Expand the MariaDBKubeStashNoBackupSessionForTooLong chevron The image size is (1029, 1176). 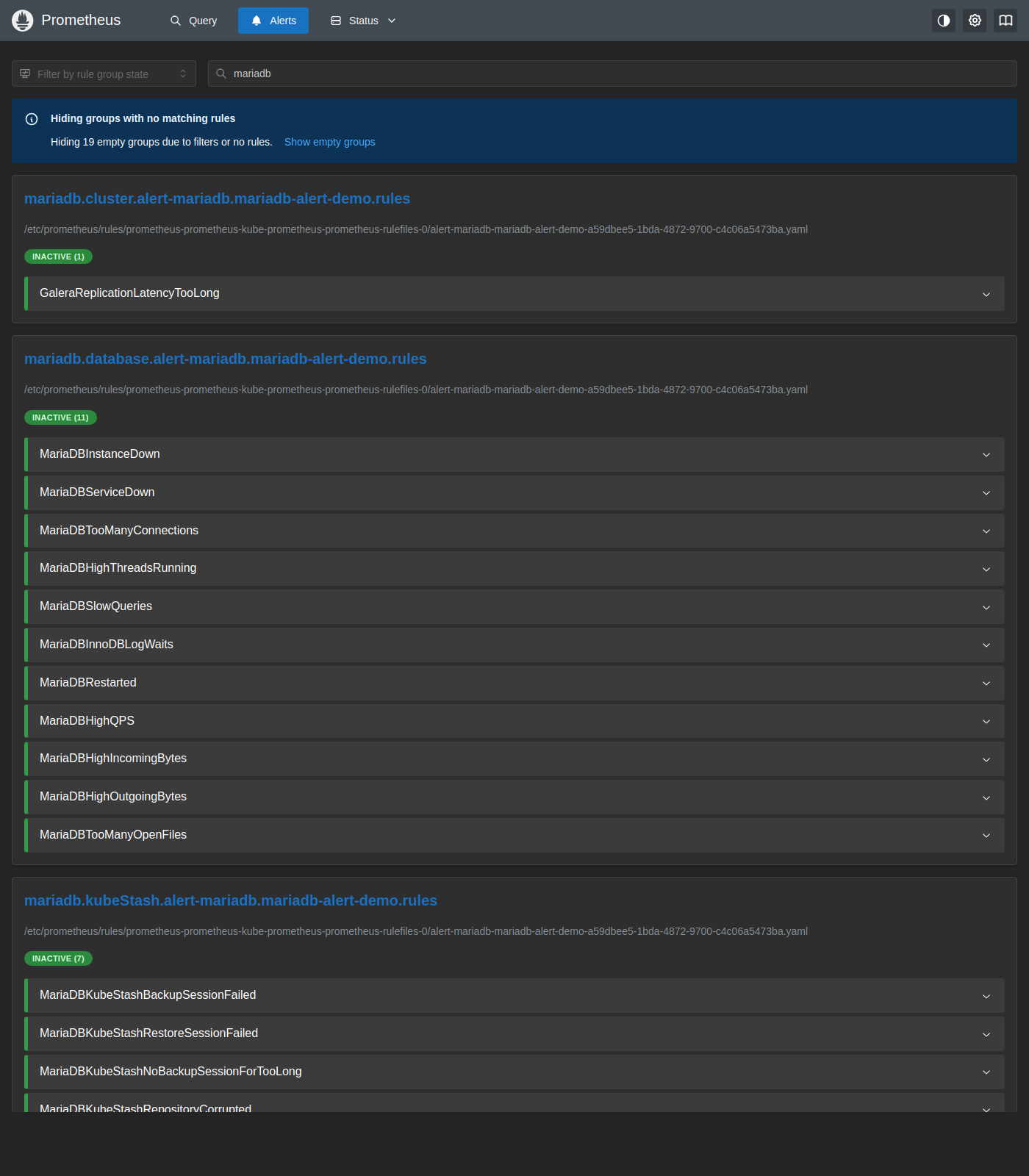[x=986, y=1072]
